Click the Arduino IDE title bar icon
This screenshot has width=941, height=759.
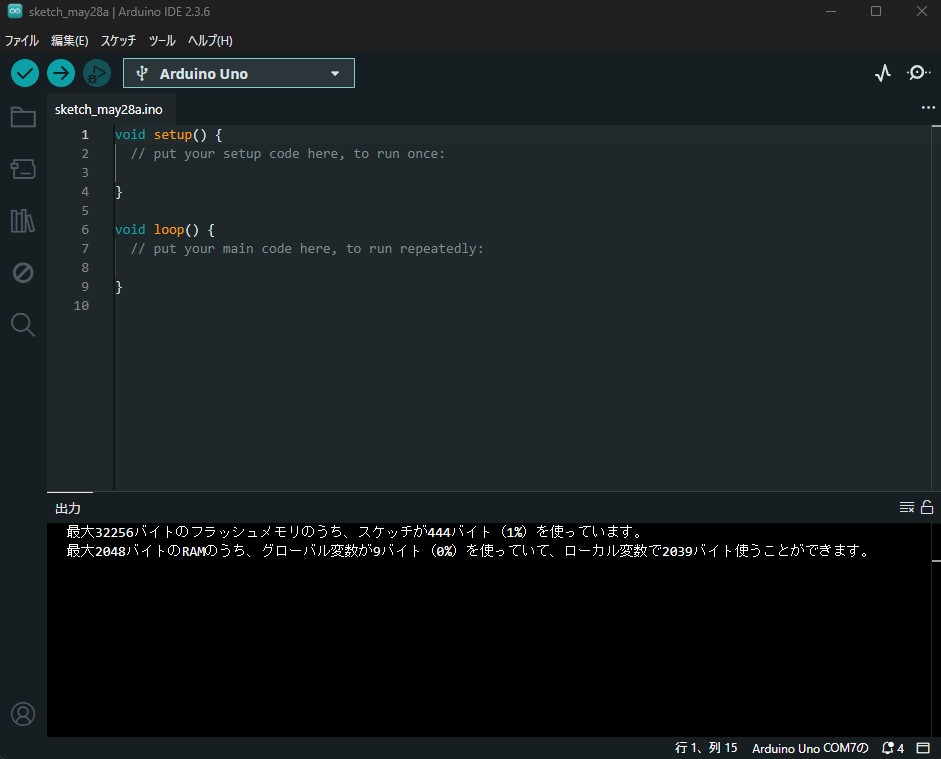(14, 11)
